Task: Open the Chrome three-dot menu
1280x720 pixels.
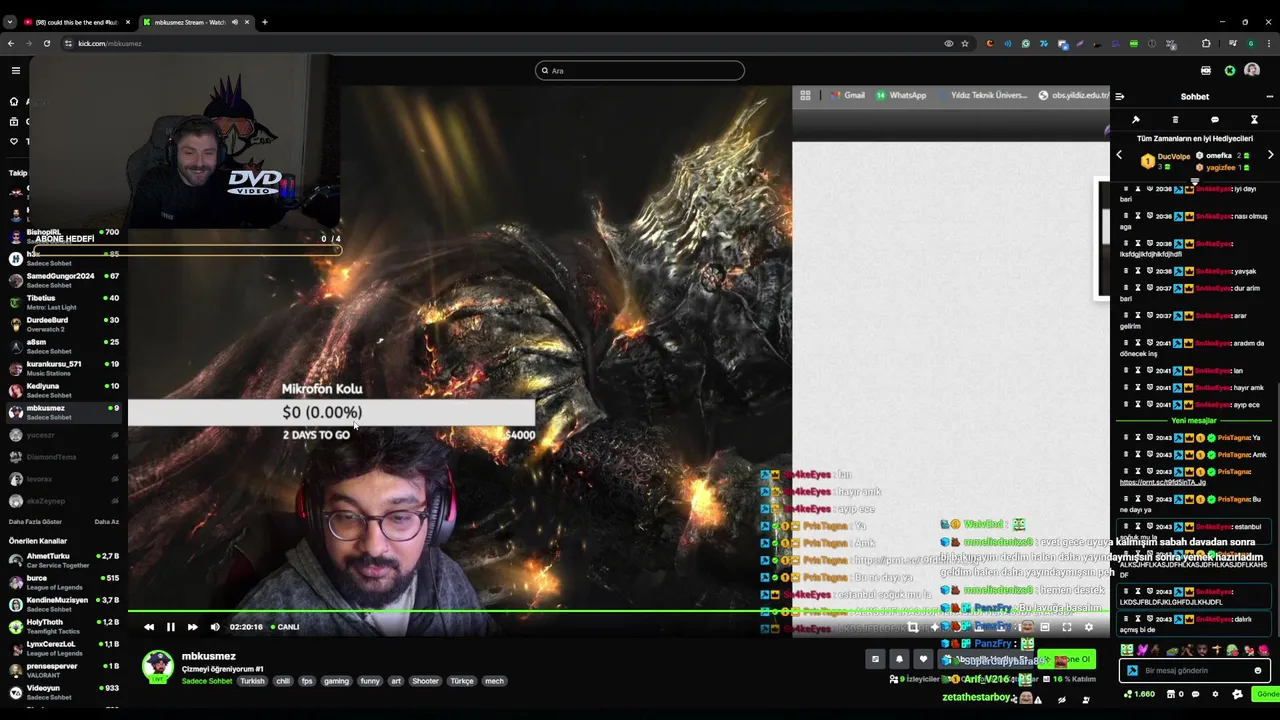Action: tap(1269, 44)
